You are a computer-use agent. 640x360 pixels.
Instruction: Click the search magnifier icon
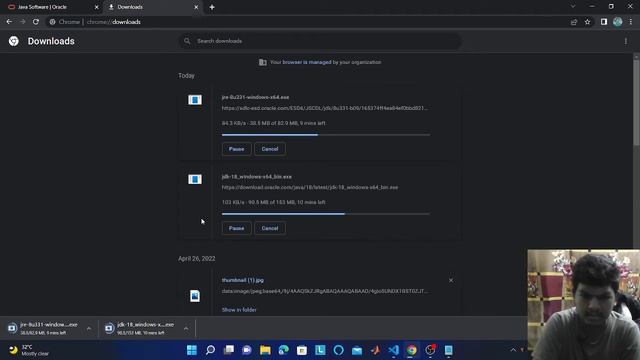(x=187, y=41)
